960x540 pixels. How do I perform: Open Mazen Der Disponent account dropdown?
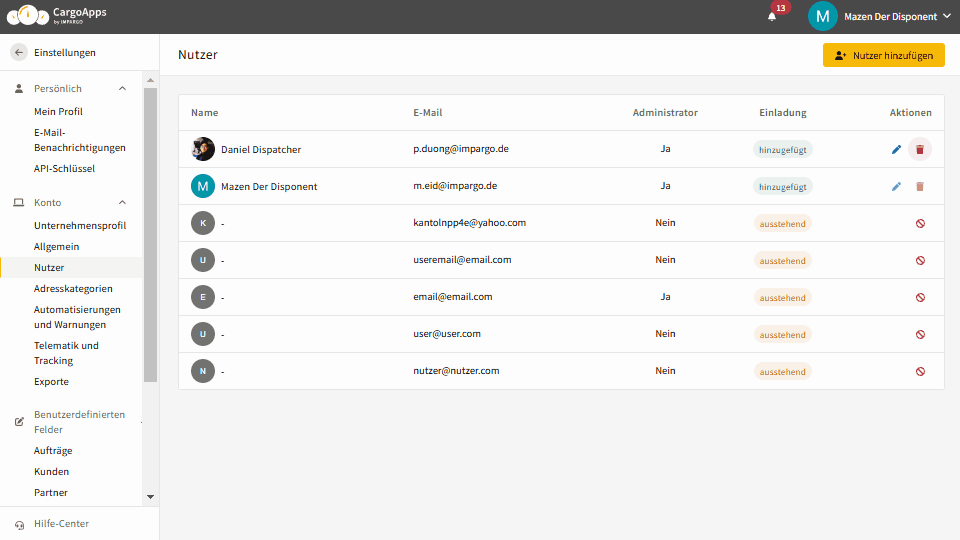[880, 17]
